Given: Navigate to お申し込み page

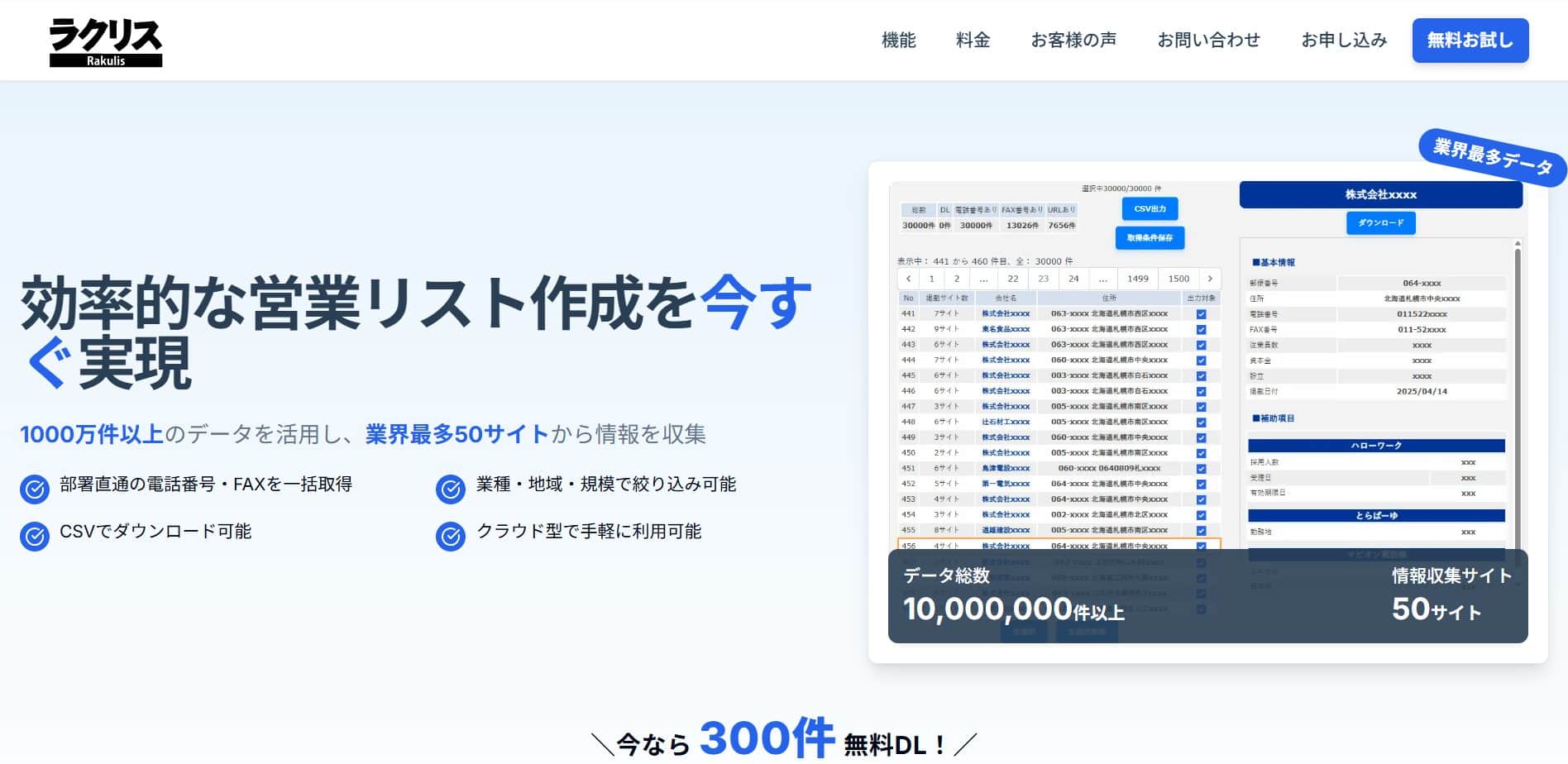Looking at the screenshot, I should 1343,41.
